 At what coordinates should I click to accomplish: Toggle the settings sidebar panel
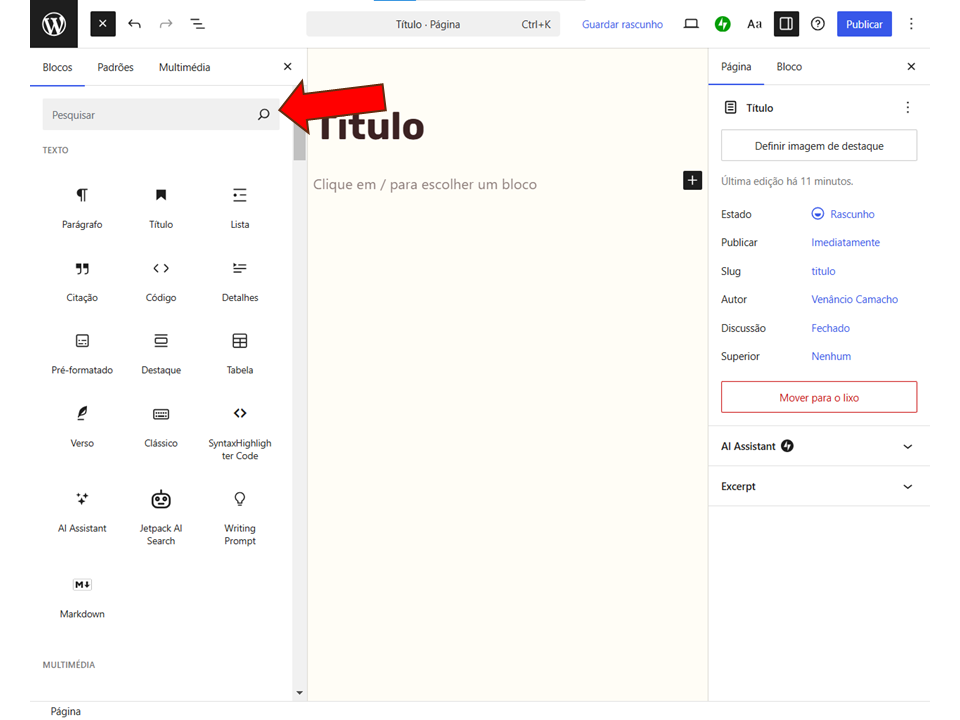click(786, 24)
